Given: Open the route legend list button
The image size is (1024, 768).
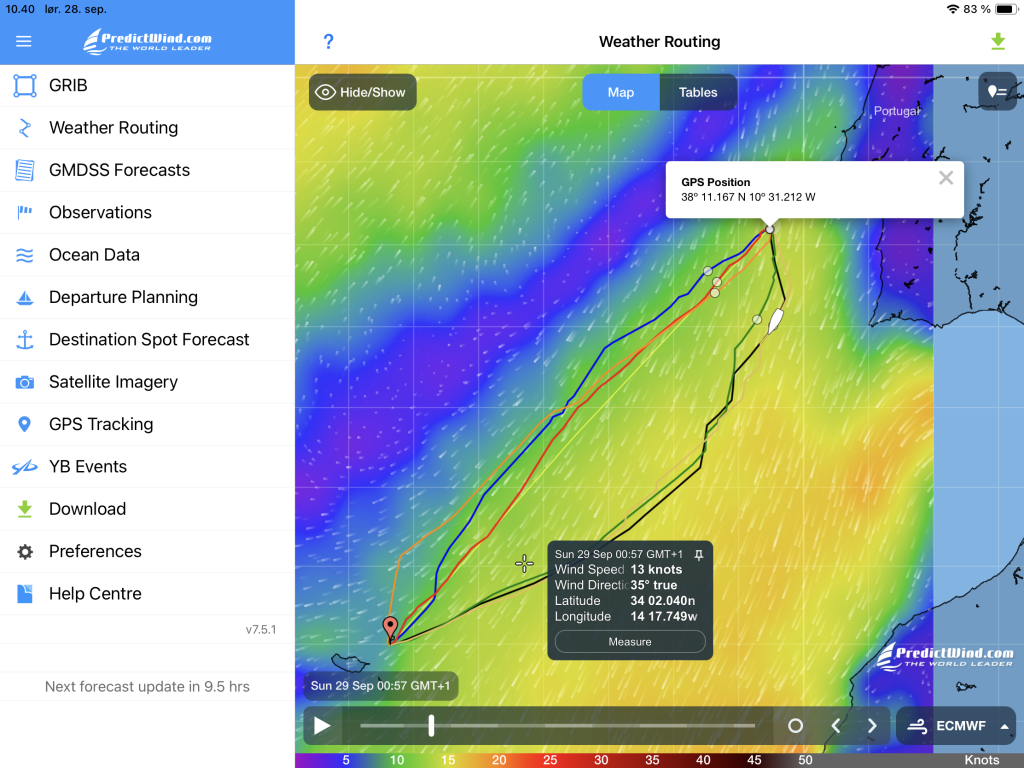Looking at the screenshot, I should [997, 92].
